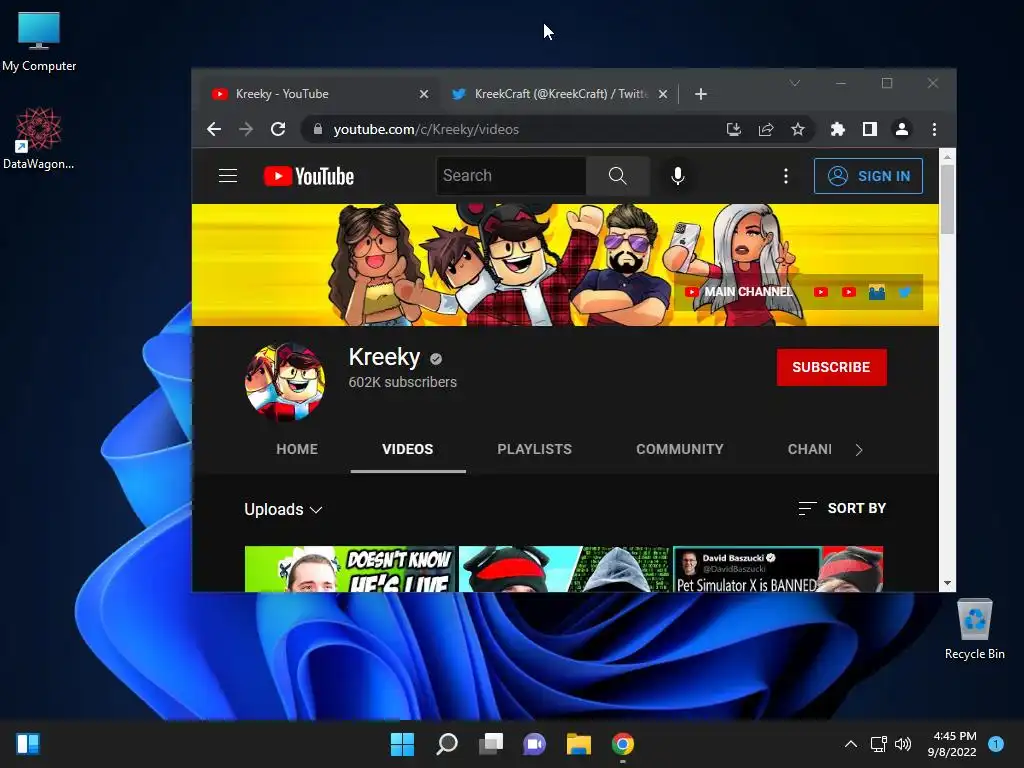The image size is (1024, 768).
Task: Click the page scroll-down arrow
Action: click(947, 583)
